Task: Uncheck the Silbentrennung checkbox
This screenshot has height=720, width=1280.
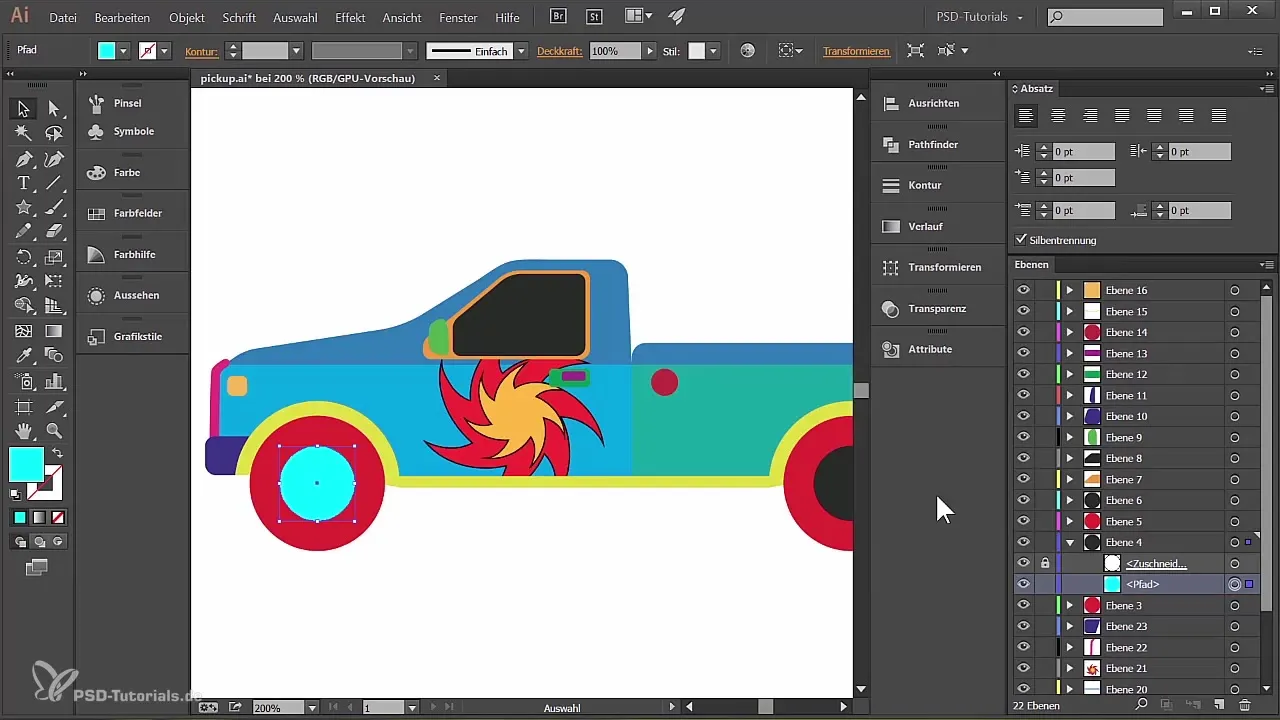Action: click(x=1021, y=240)
